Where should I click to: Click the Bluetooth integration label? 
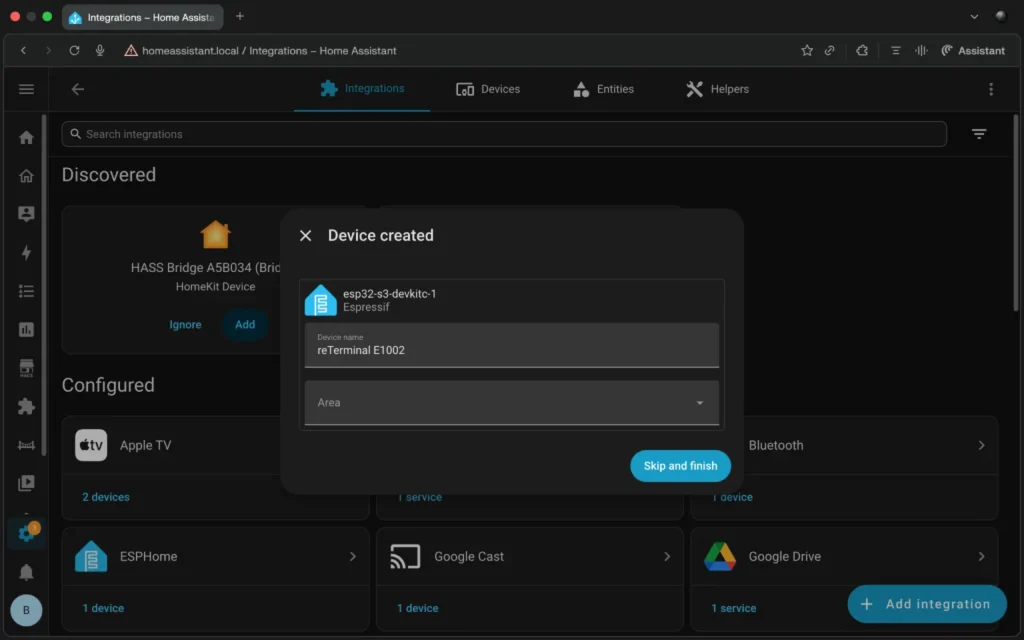[776, 445]
